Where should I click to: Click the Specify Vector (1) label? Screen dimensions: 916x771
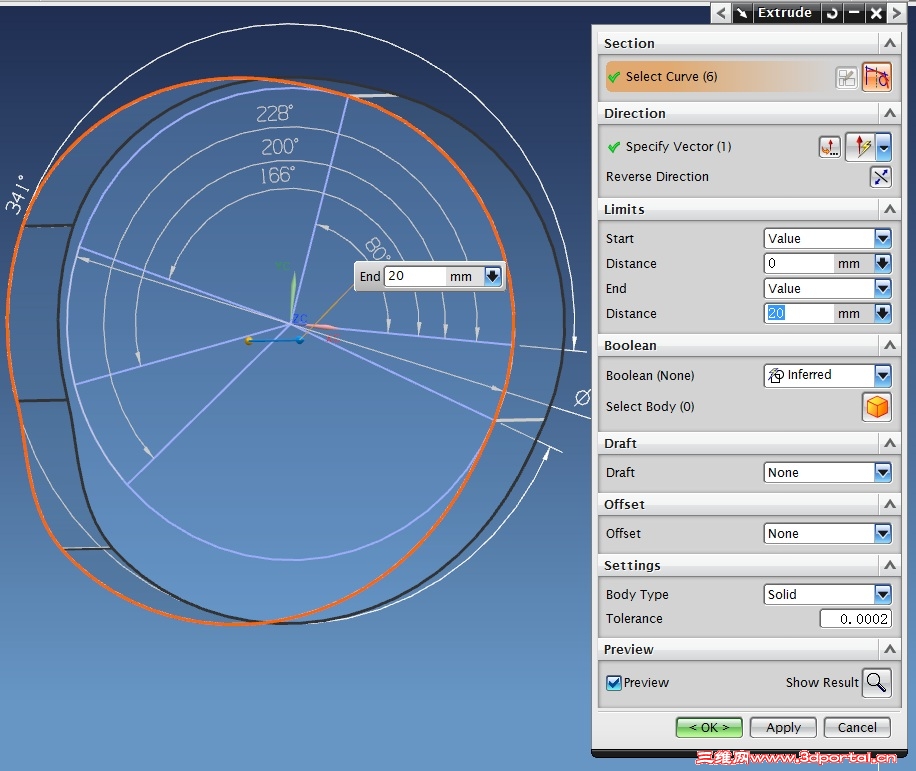pyautogui.click(x=678, y=147)
